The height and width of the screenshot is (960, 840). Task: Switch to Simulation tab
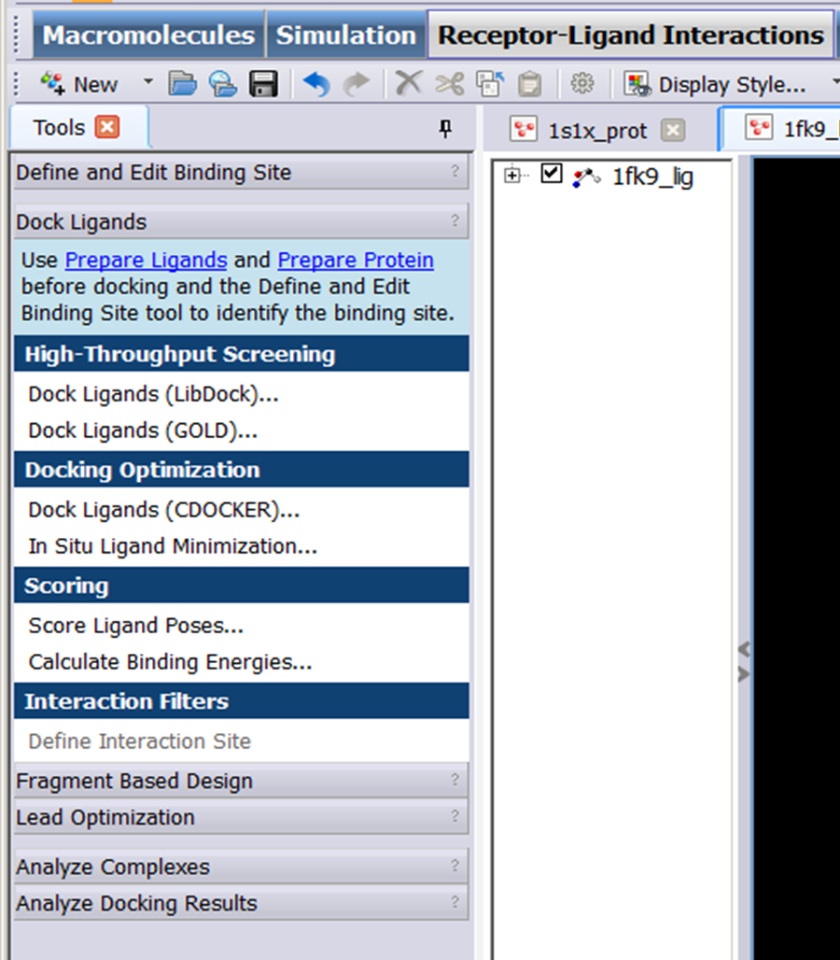point(346,35)
